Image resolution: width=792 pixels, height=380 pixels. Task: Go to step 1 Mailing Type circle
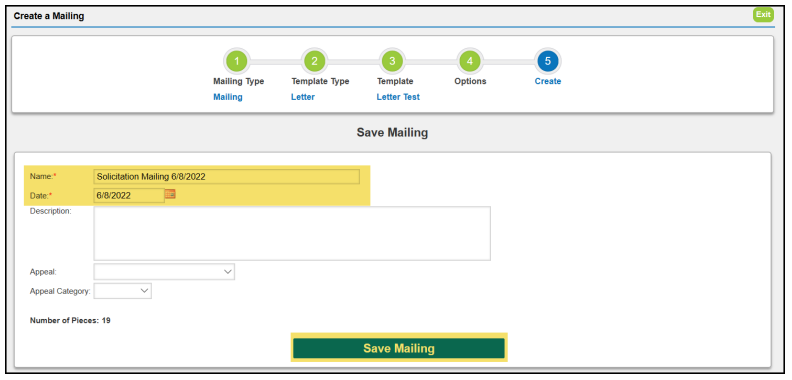(x=237, y=62)
